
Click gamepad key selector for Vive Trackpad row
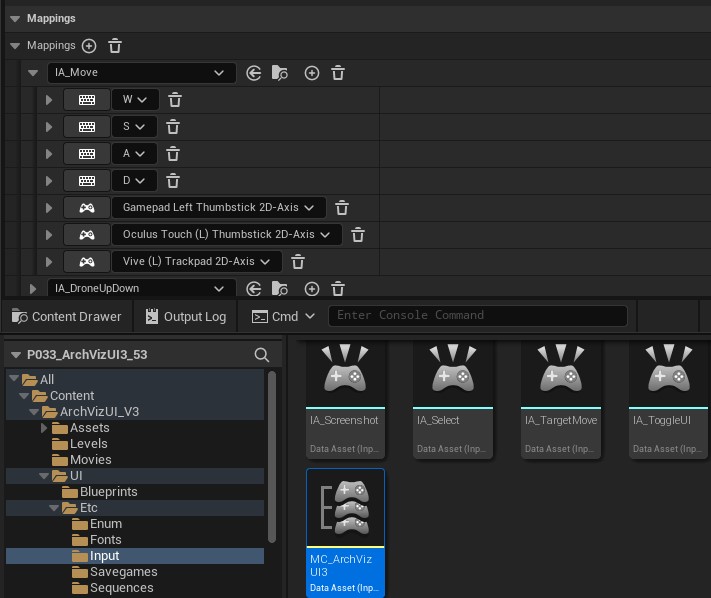pyautogui.click(x=87, y=262)
